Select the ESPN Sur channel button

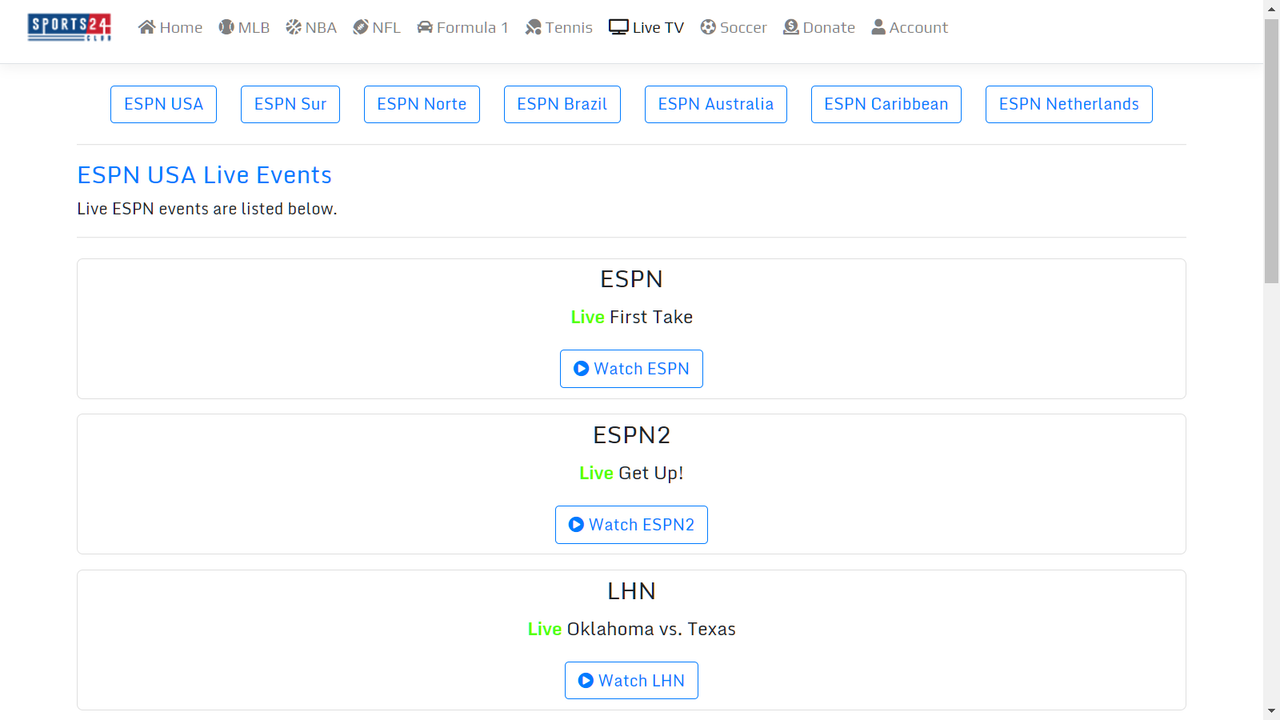click(x=290, y=104)
